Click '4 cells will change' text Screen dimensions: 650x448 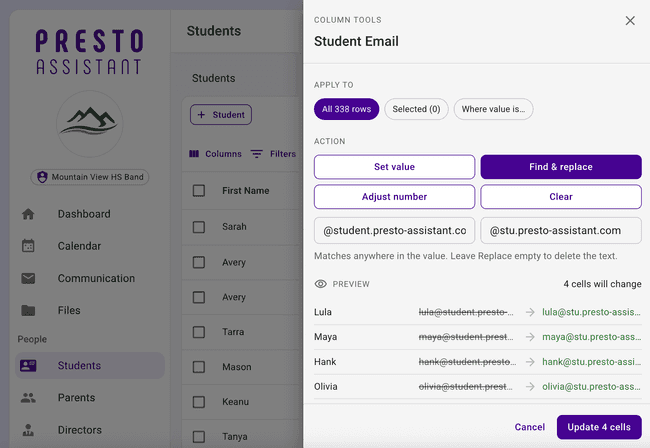602,284
